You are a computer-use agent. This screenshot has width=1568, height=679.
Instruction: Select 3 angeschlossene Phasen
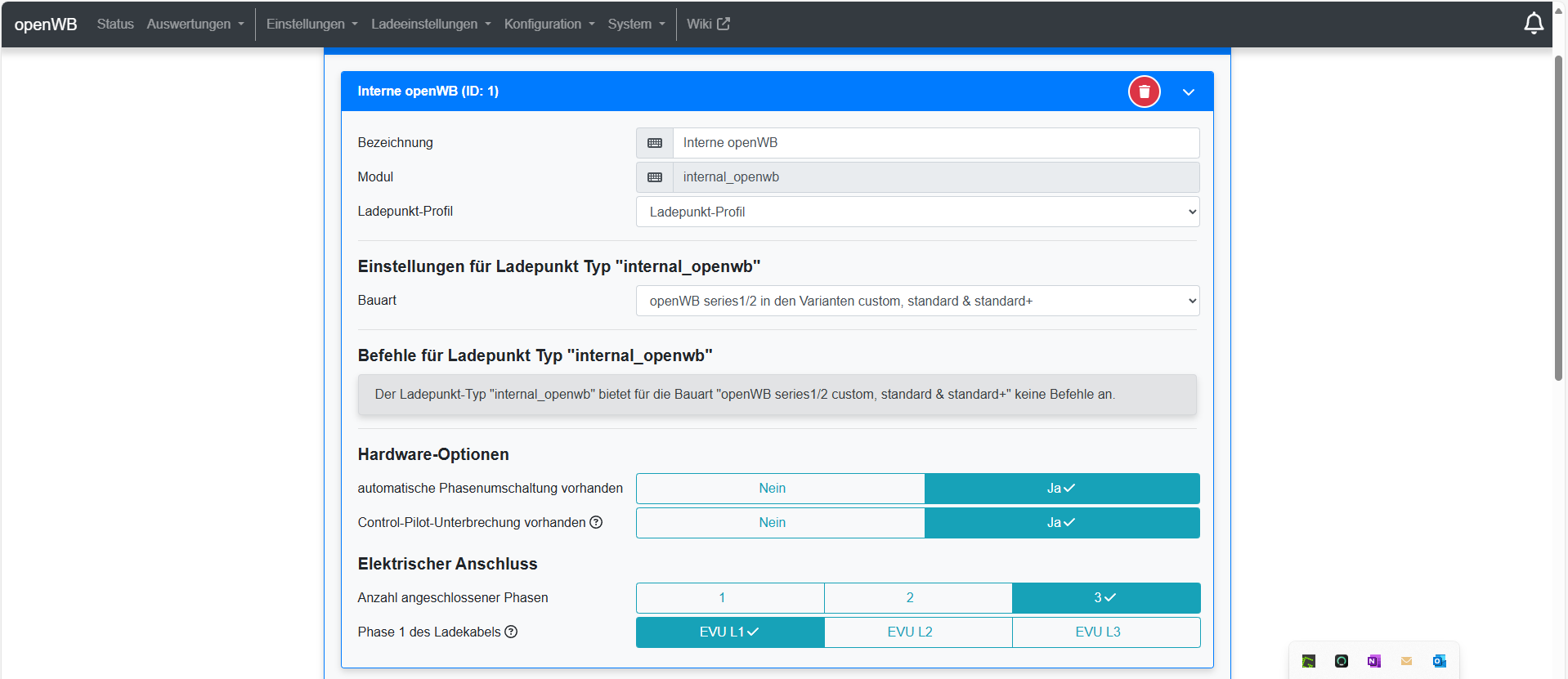(1106, 598)
